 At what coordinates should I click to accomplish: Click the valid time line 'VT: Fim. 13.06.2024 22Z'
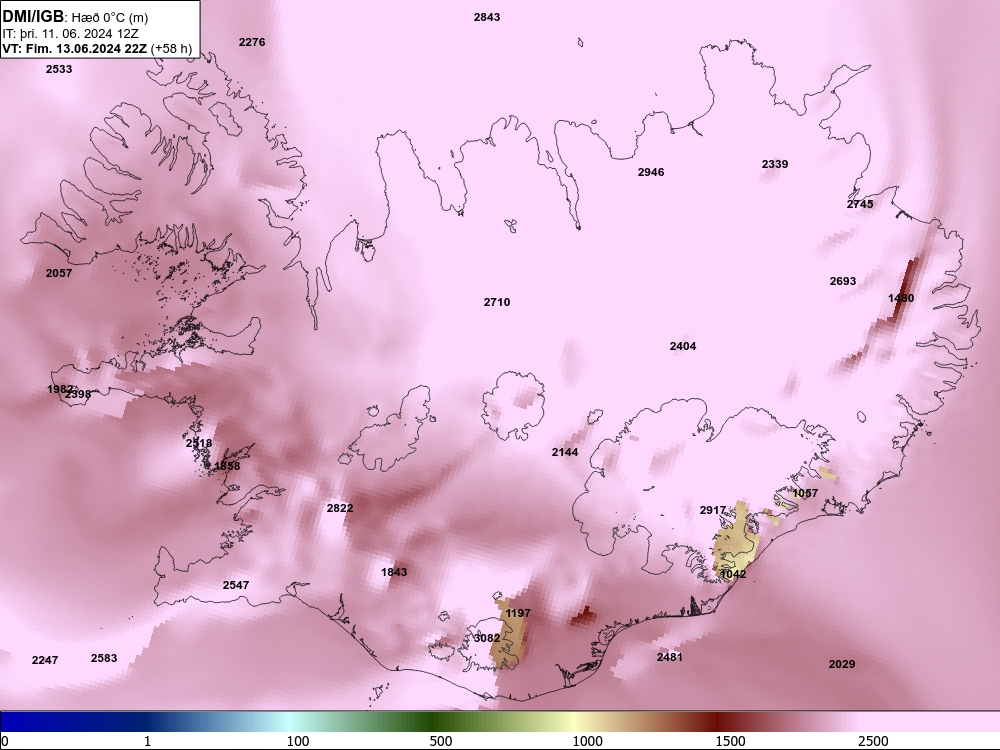(75, 48)
